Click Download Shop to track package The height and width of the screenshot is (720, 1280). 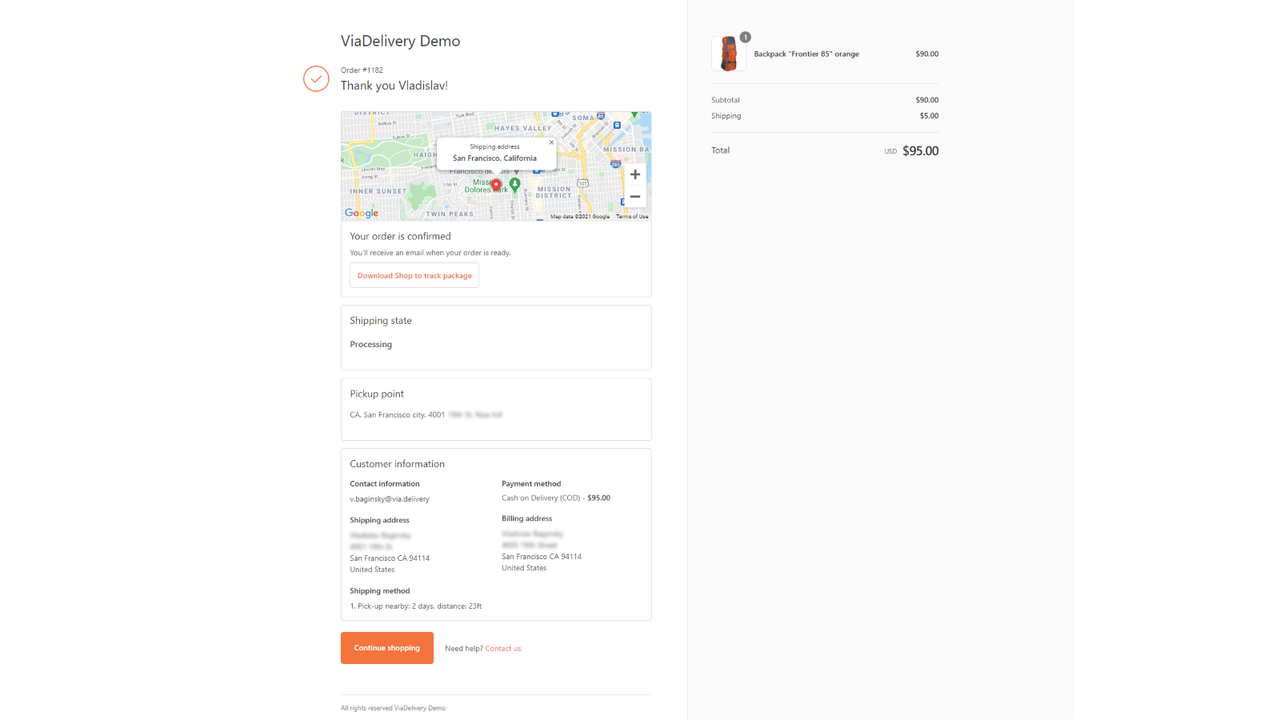(414, 275)
